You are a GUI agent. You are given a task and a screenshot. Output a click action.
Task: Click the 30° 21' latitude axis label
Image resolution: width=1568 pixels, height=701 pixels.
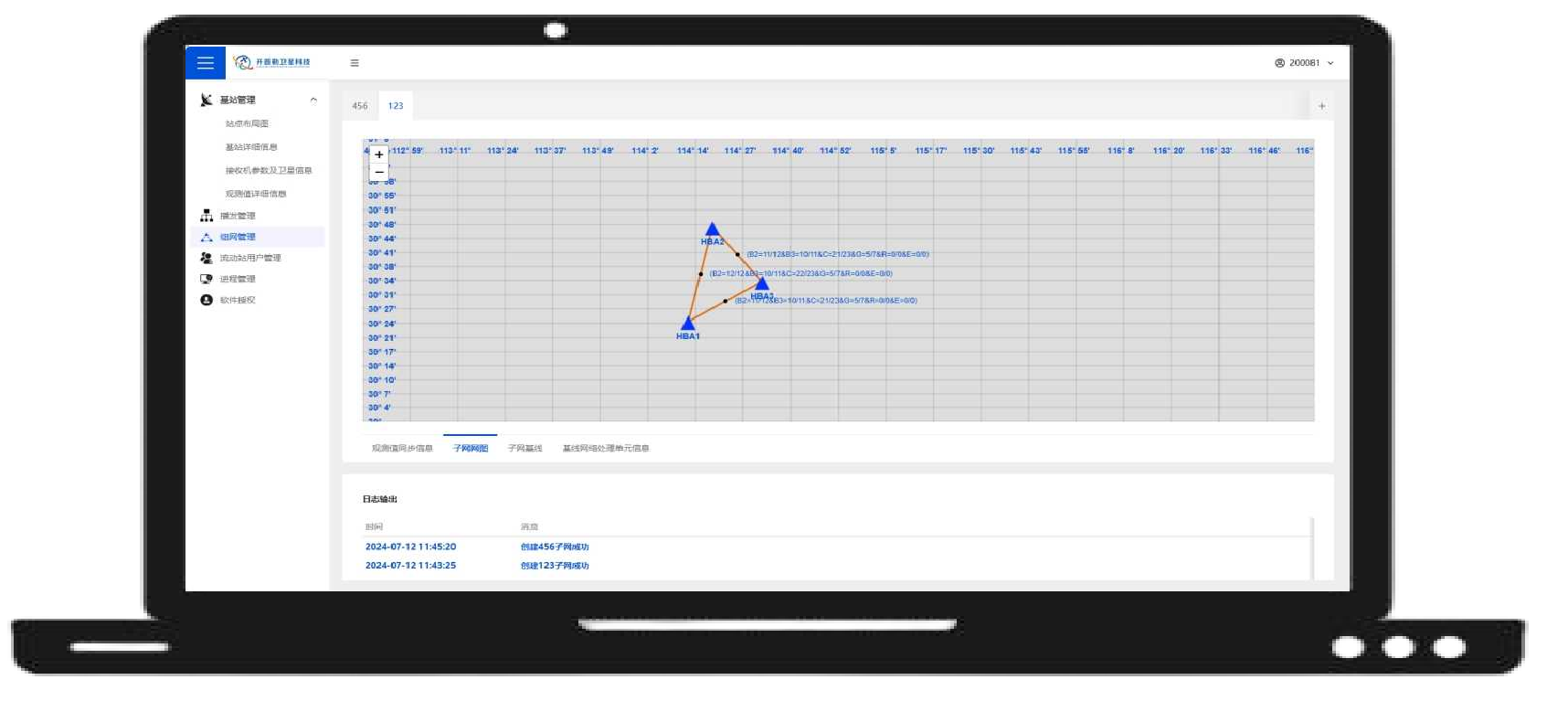click(x=382, y=337)
